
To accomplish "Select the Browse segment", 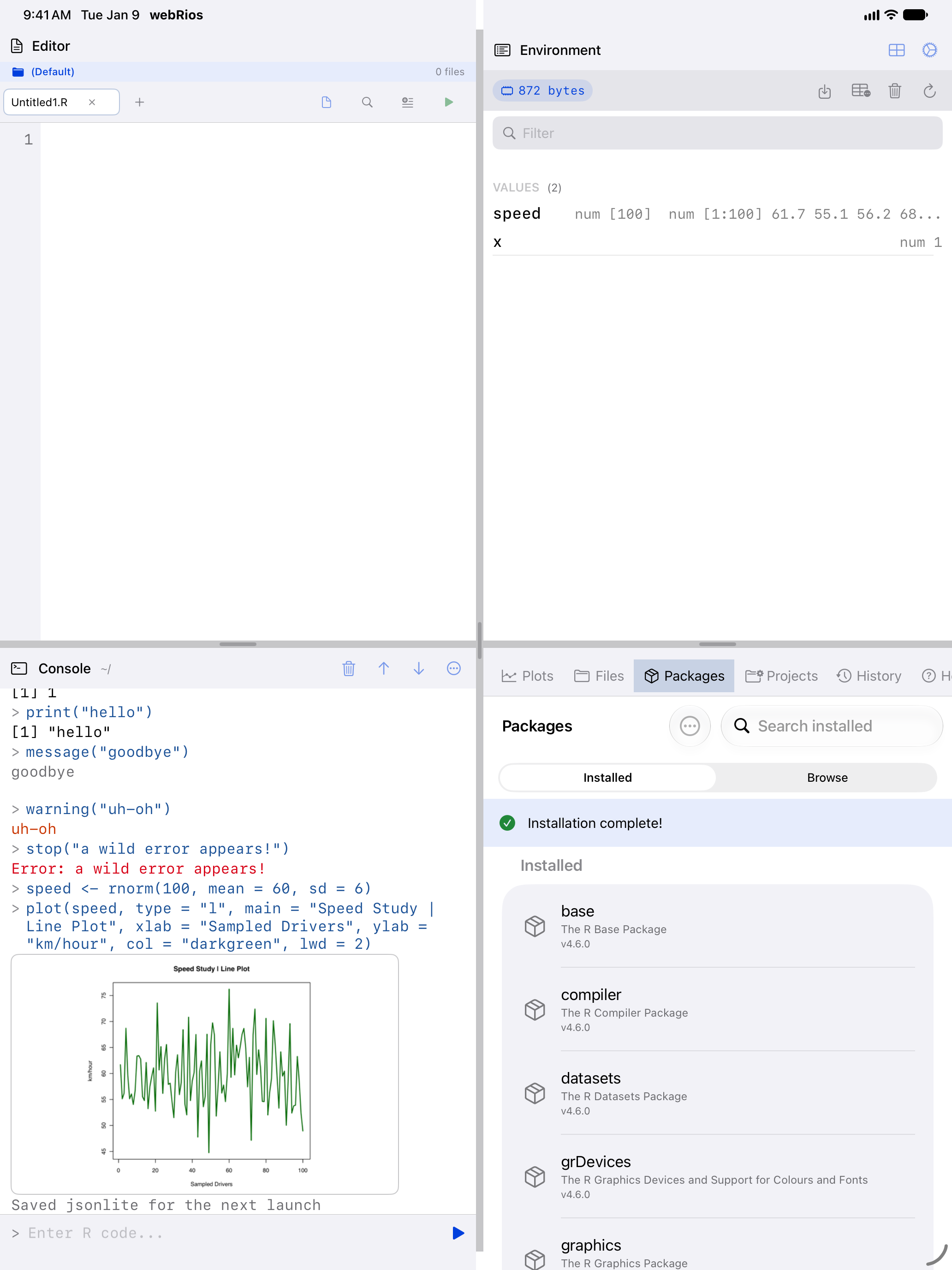I will [827, 778].
